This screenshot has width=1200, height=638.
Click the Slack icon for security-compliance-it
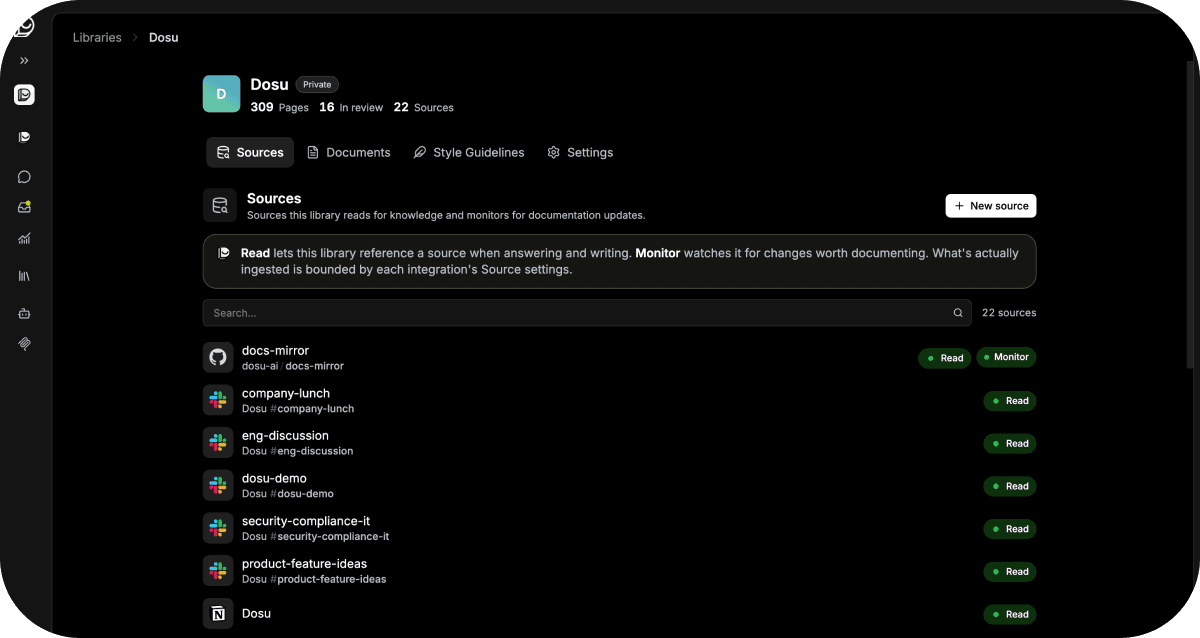218,528
